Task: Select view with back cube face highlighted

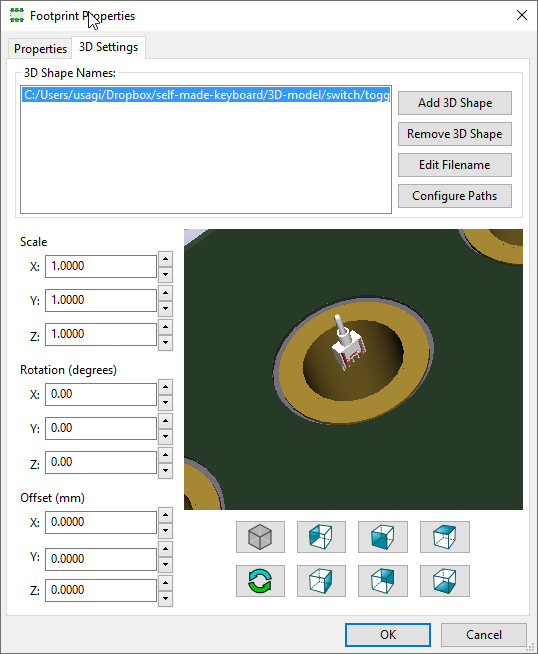Action: click(x=382, y=581)
